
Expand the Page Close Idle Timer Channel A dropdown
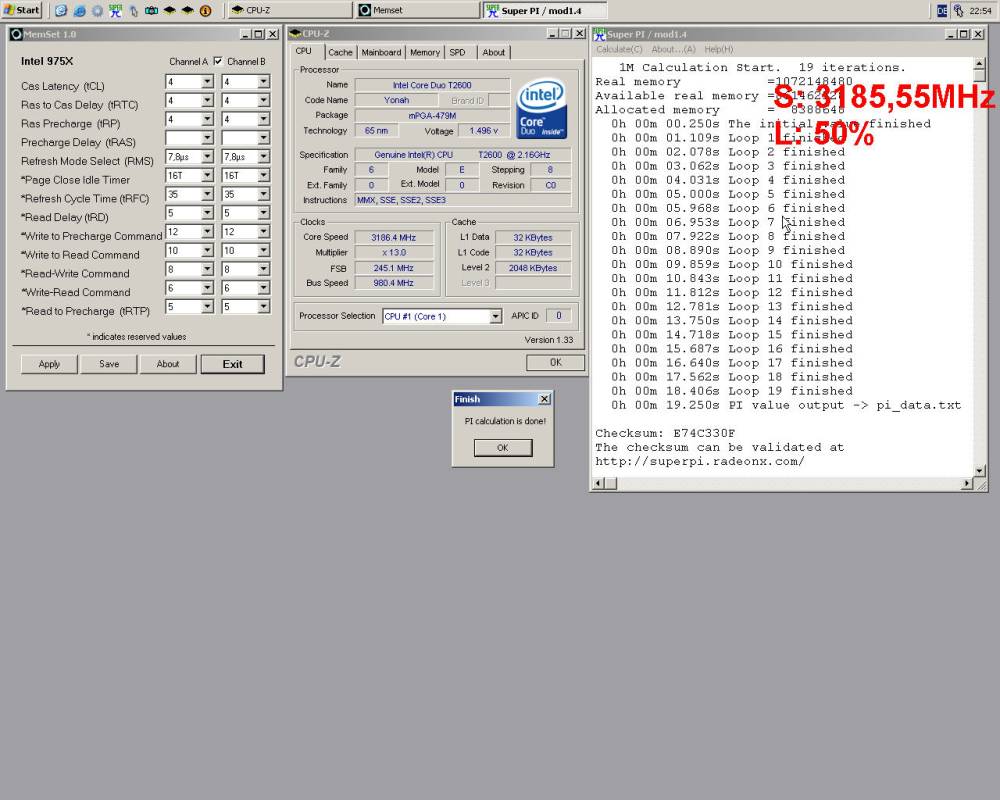click(207, 175)
